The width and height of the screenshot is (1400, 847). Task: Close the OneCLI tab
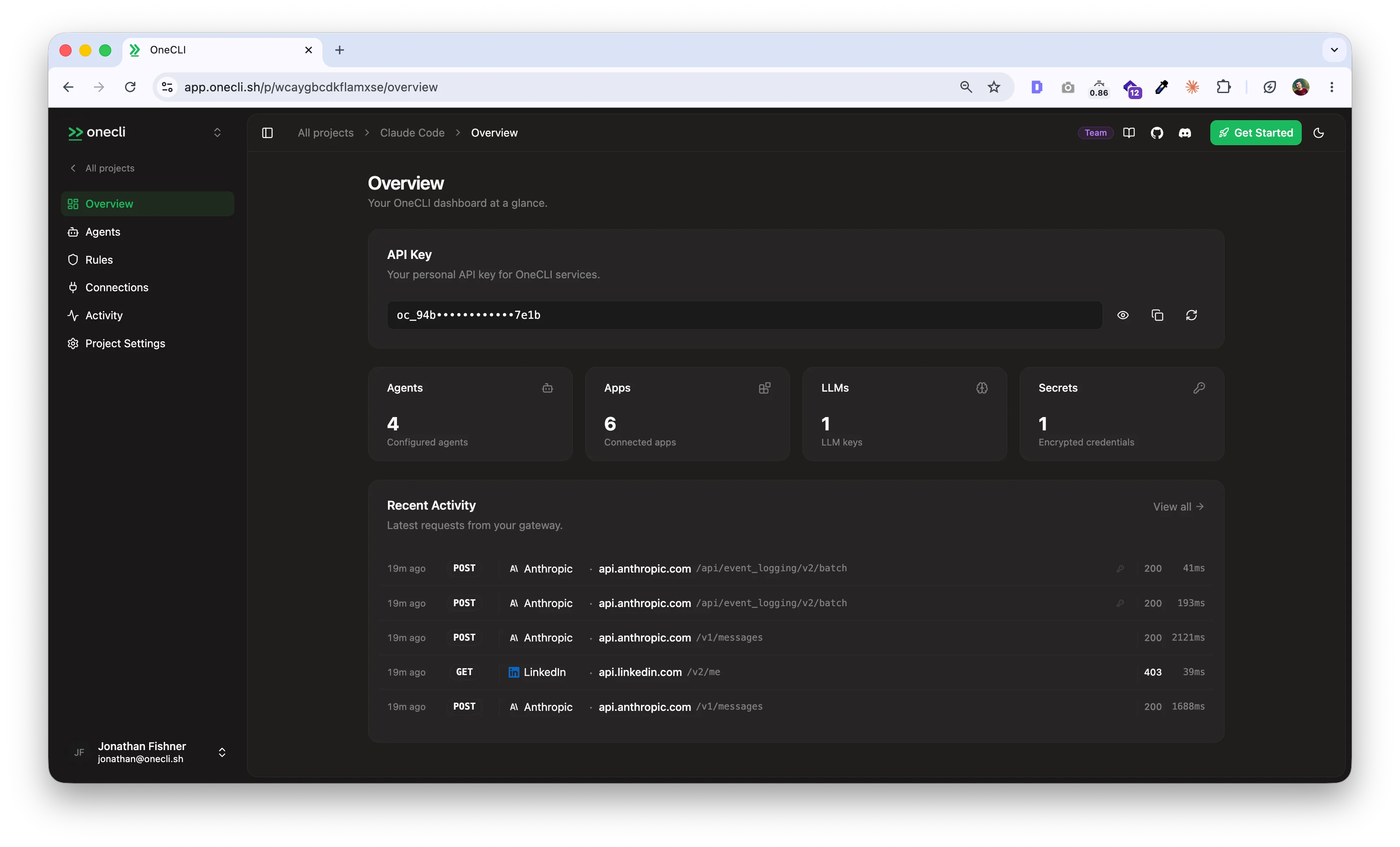309,50
